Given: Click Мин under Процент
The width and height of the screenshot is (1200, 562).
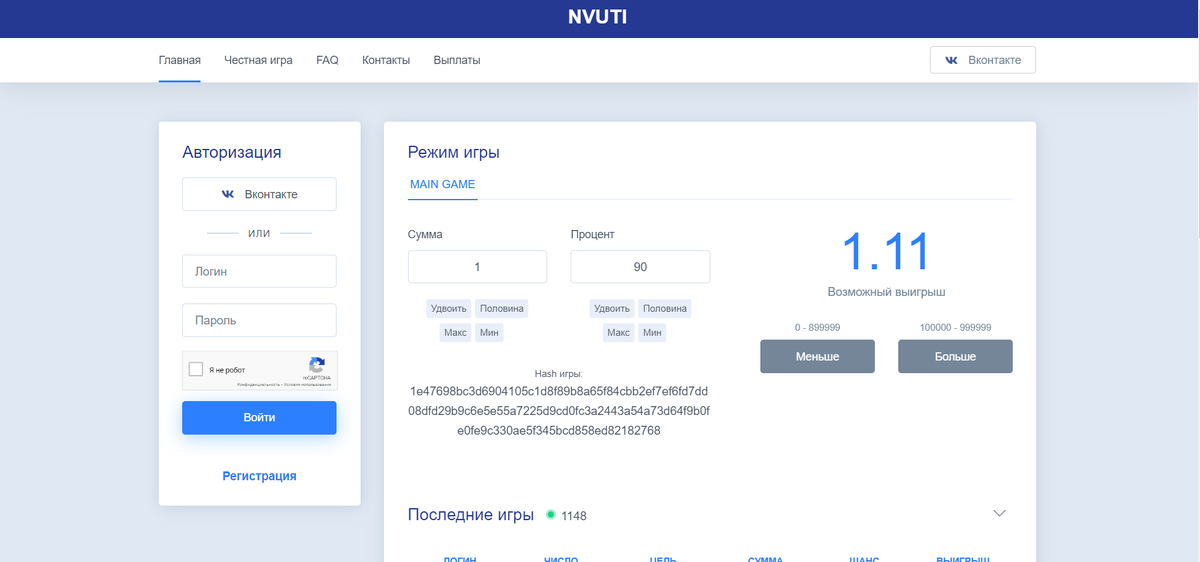Looking at the screenshot, I should click(x=652, y=332).
